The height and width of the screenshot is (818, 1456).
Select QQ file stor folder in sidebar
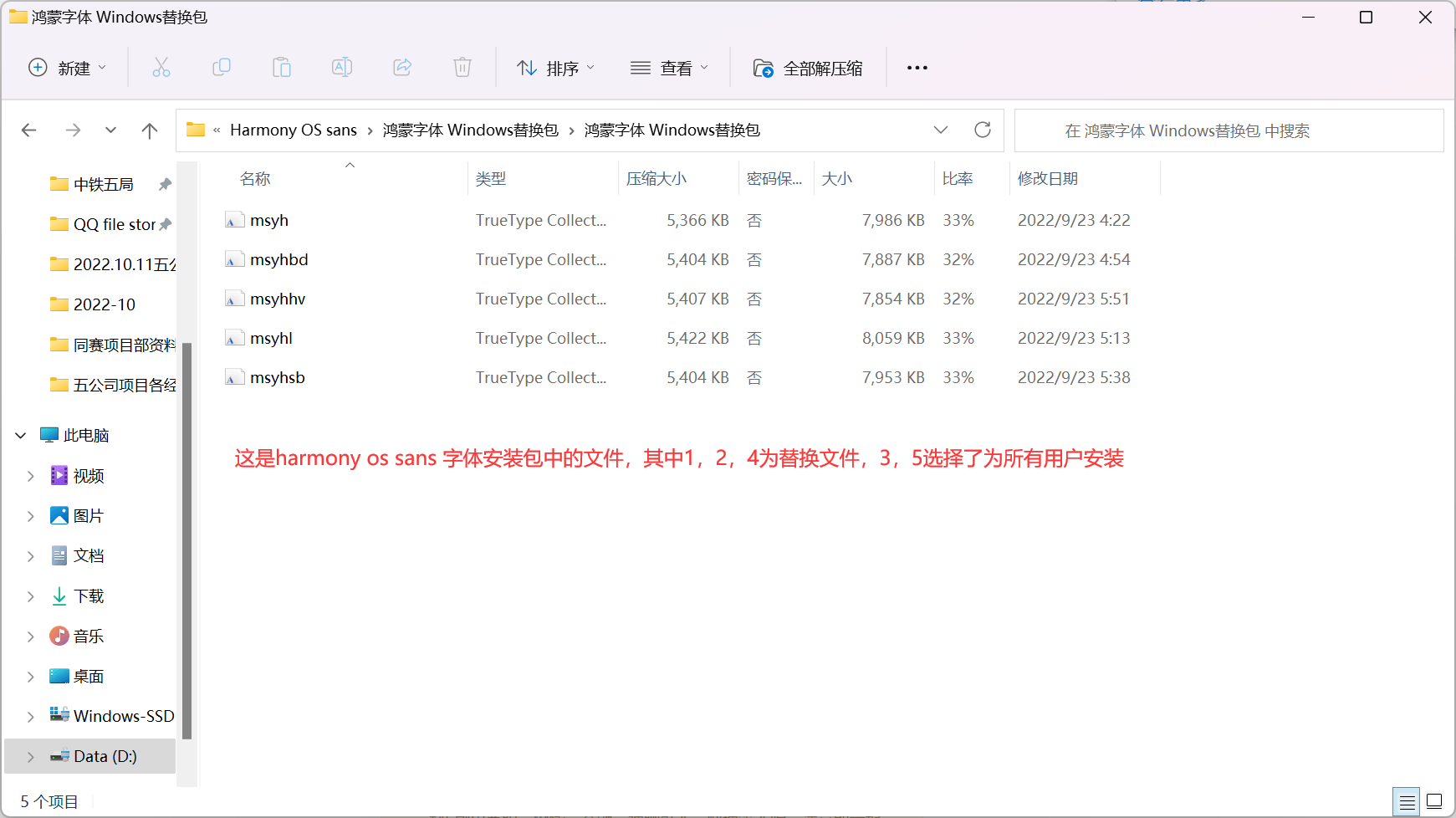pos(115,224)
